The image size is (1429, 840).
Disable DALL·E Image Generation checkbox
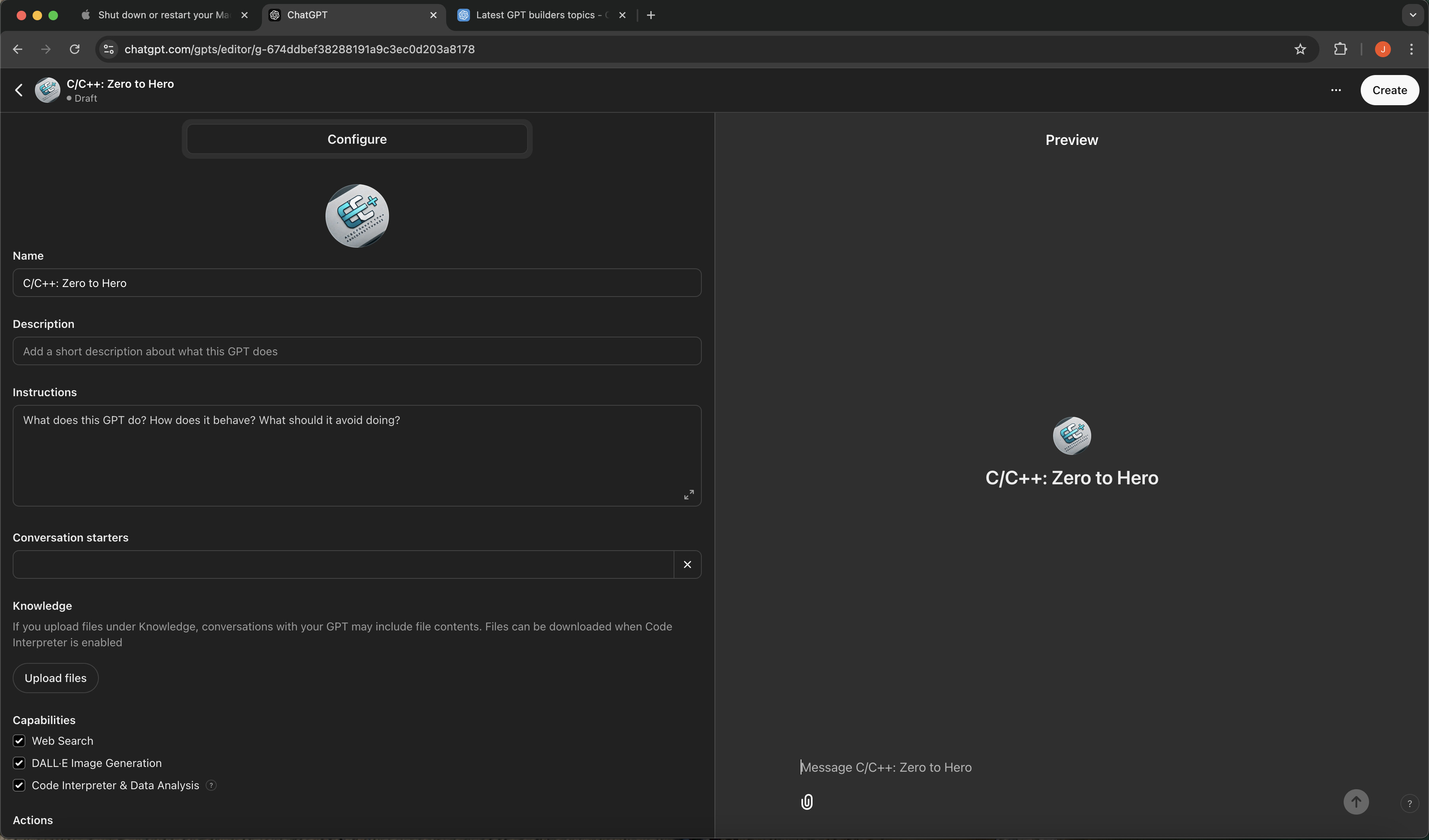coord(19,763)
